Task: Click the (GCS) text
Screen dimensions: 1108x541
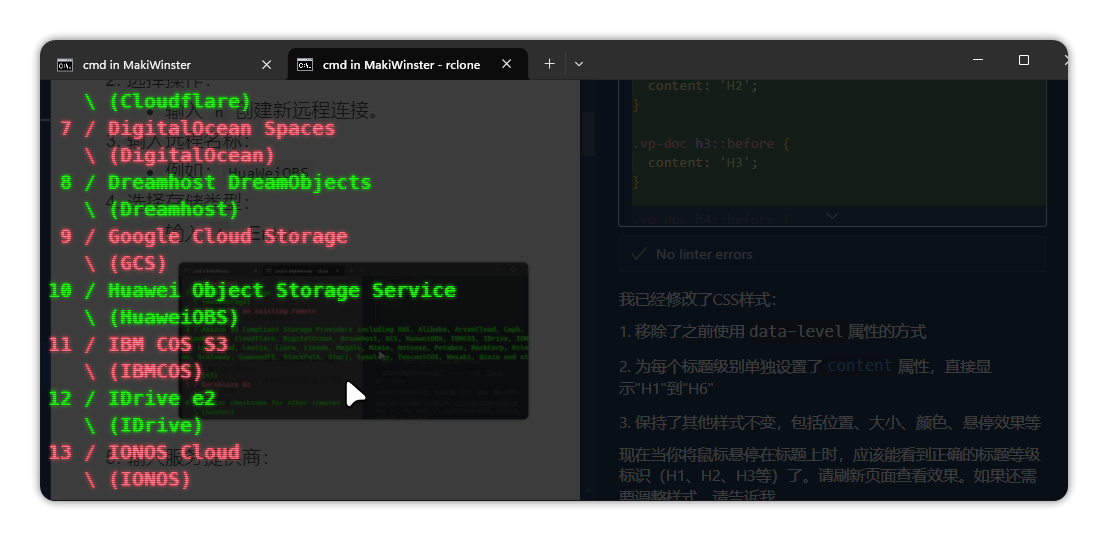Action: 138,263
